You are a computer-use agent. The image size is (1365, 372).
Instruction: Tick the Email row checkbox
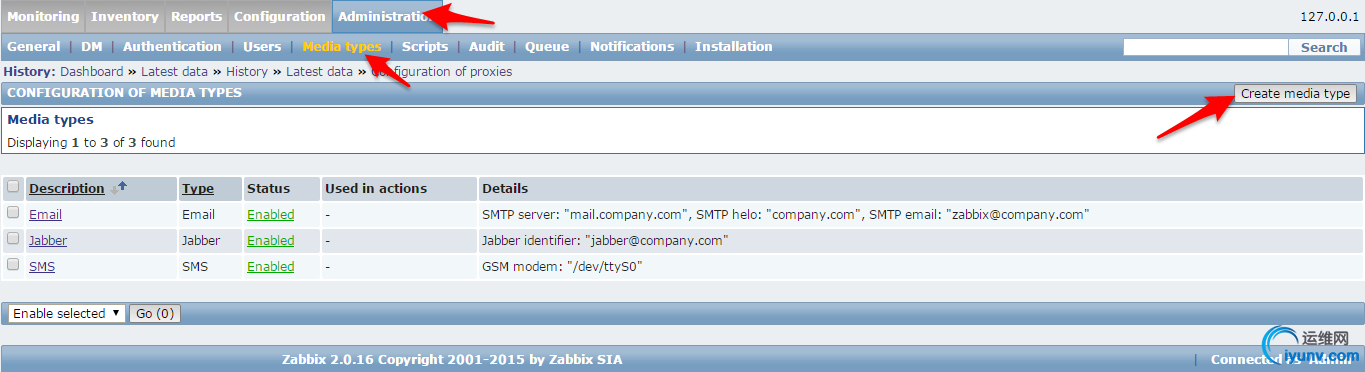tap(13, 213)
